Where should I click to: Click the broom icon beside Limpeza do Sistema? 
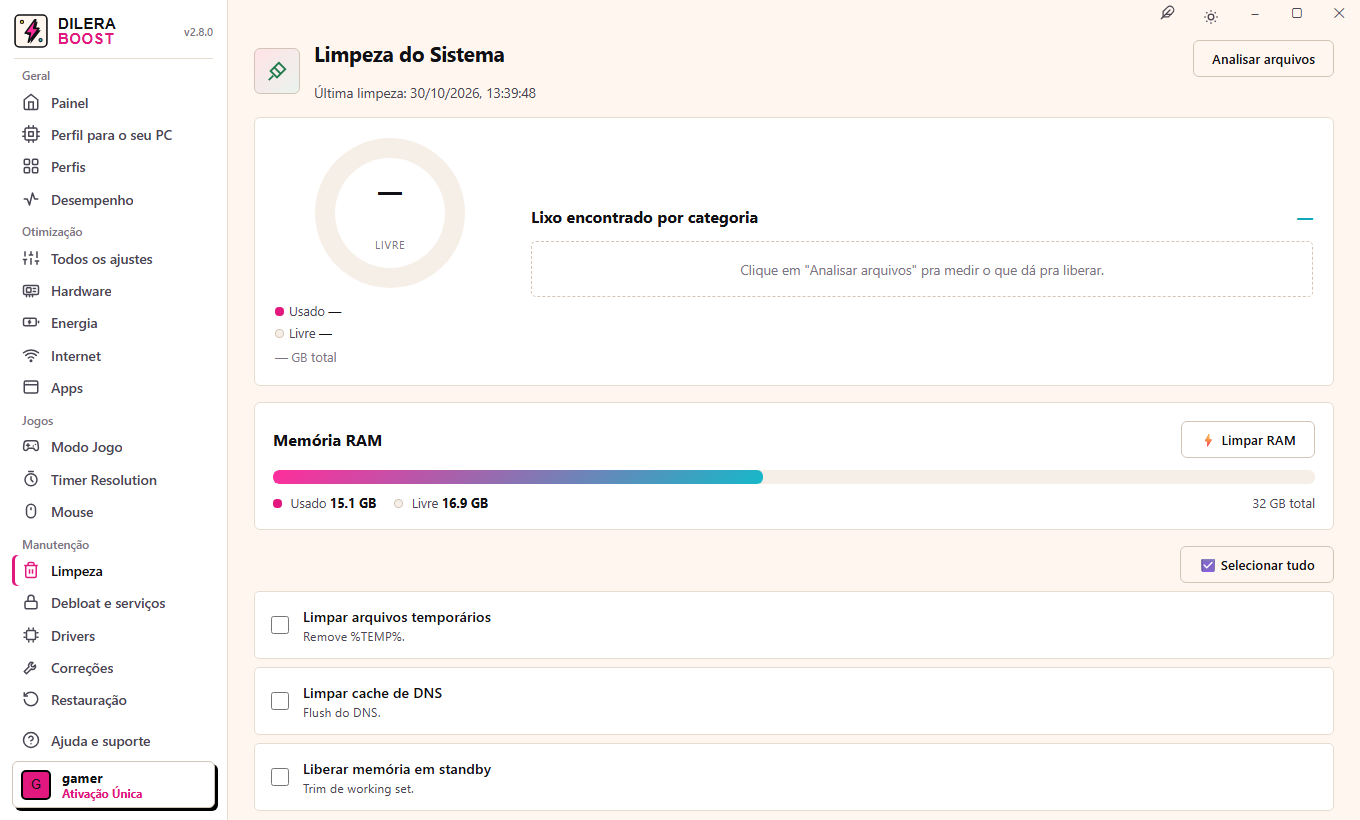pos(277,71)
